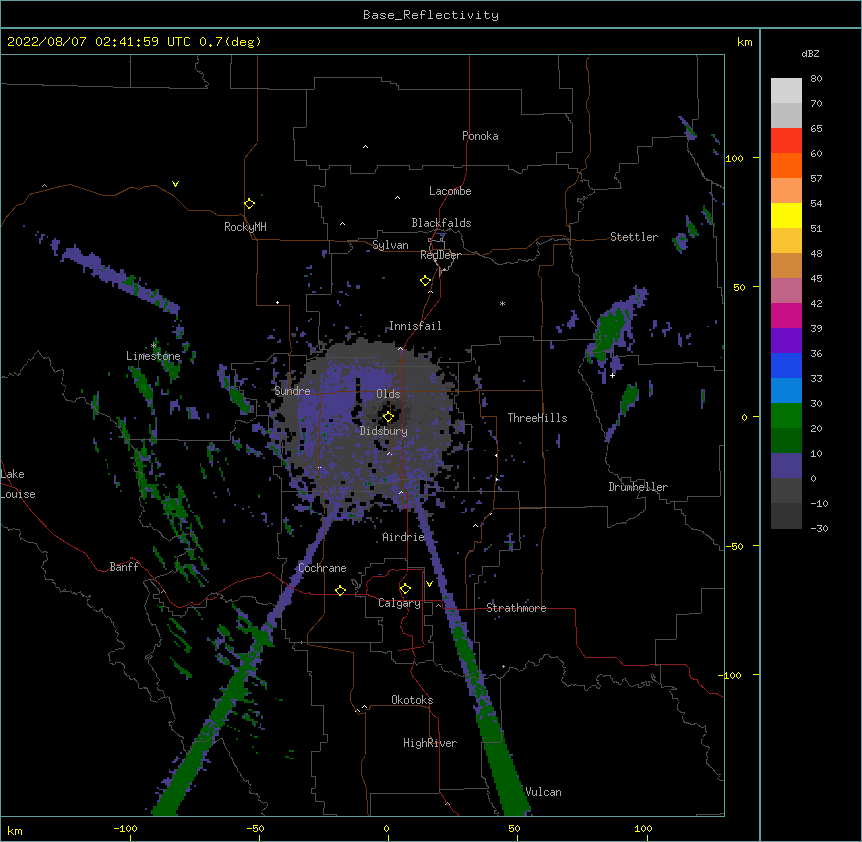
Task: Click the Blackfalds city label
Action: tap(441, 223)
